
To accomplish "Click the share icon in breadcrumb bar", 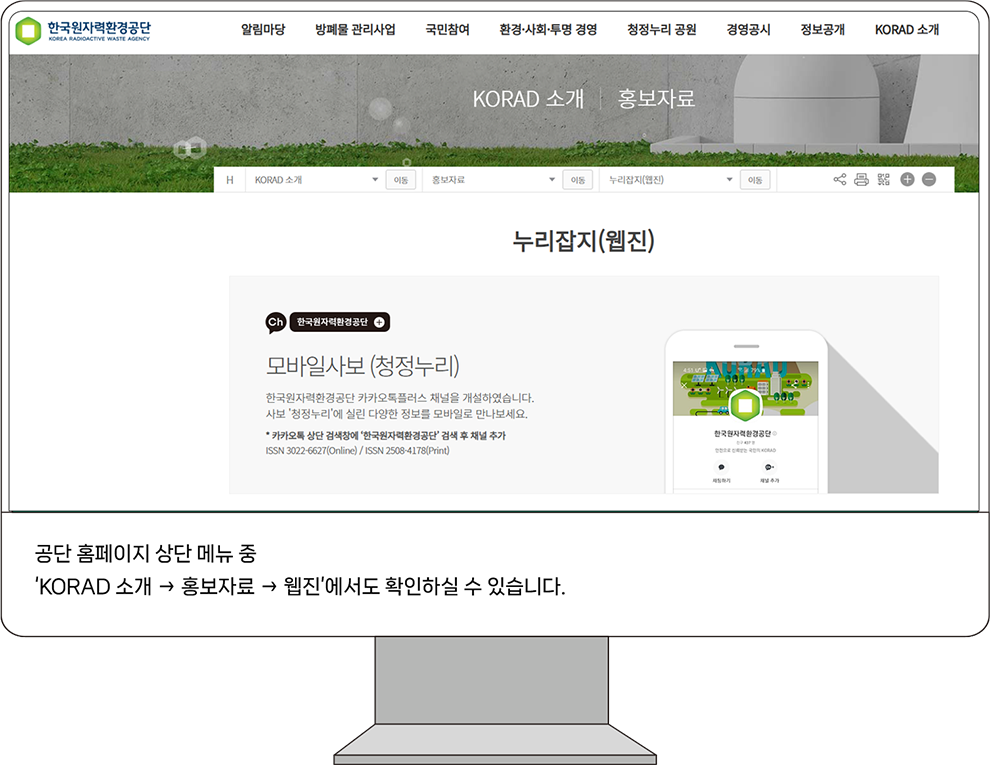I will tap(839, 180).
